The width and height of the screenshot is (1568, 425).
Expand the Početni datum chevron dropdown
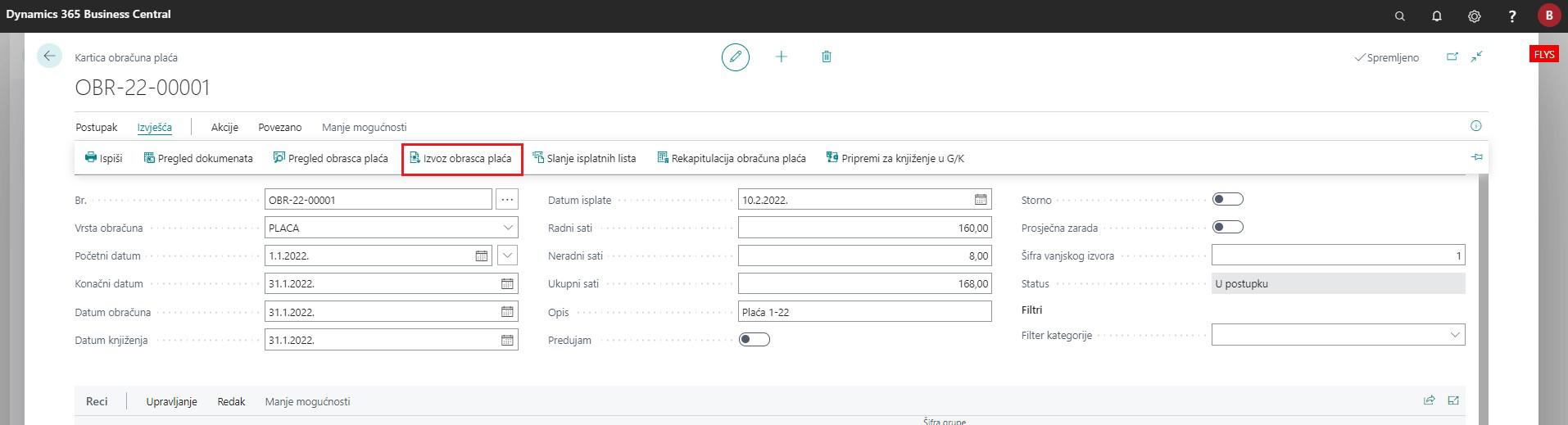[x=508, y=255]
